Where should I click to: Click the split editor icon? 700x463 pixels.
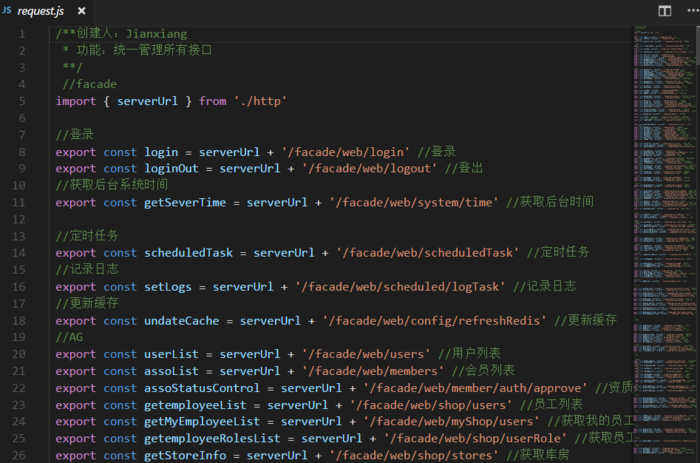665,11
